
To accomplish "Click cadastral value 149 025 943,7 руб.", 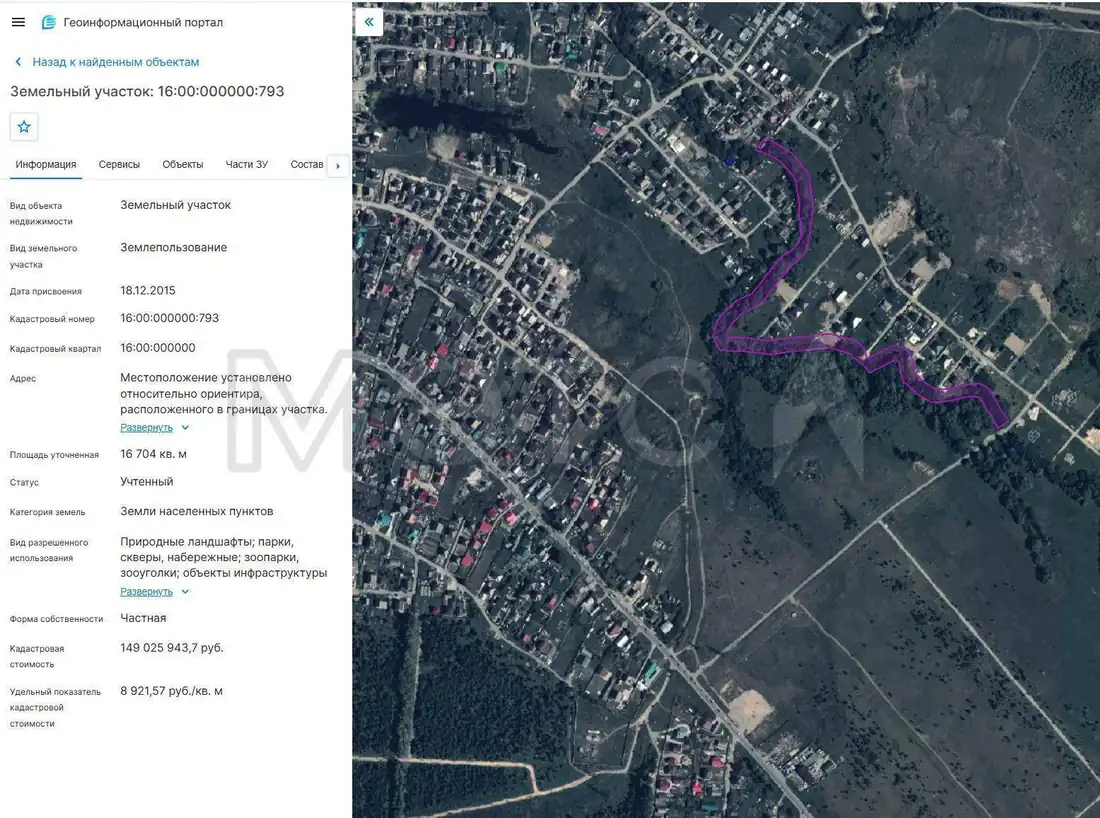I will 172,648.
